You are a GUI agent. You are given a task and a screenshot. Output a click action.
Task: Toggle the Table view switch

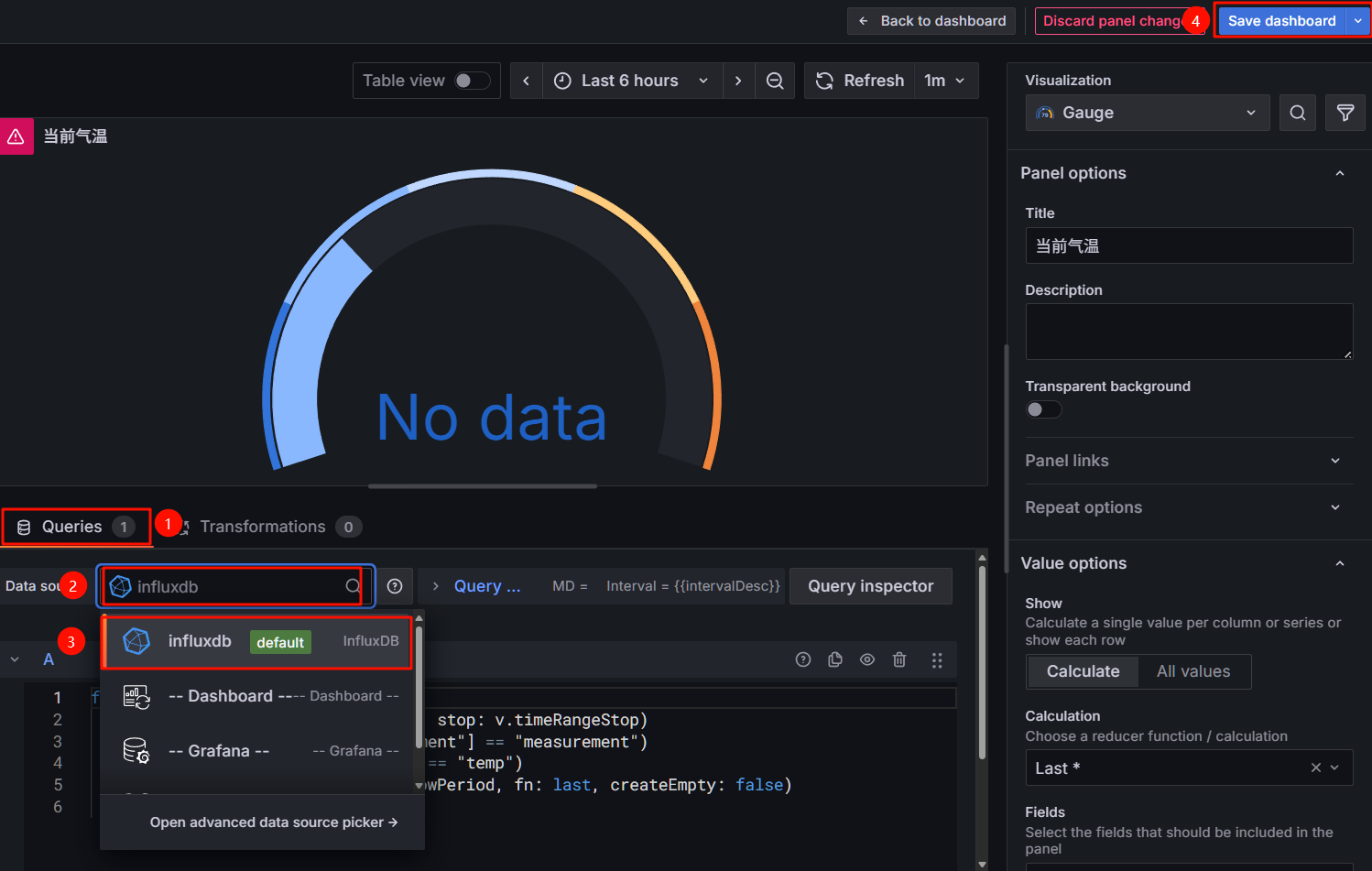tap(470, 81)
